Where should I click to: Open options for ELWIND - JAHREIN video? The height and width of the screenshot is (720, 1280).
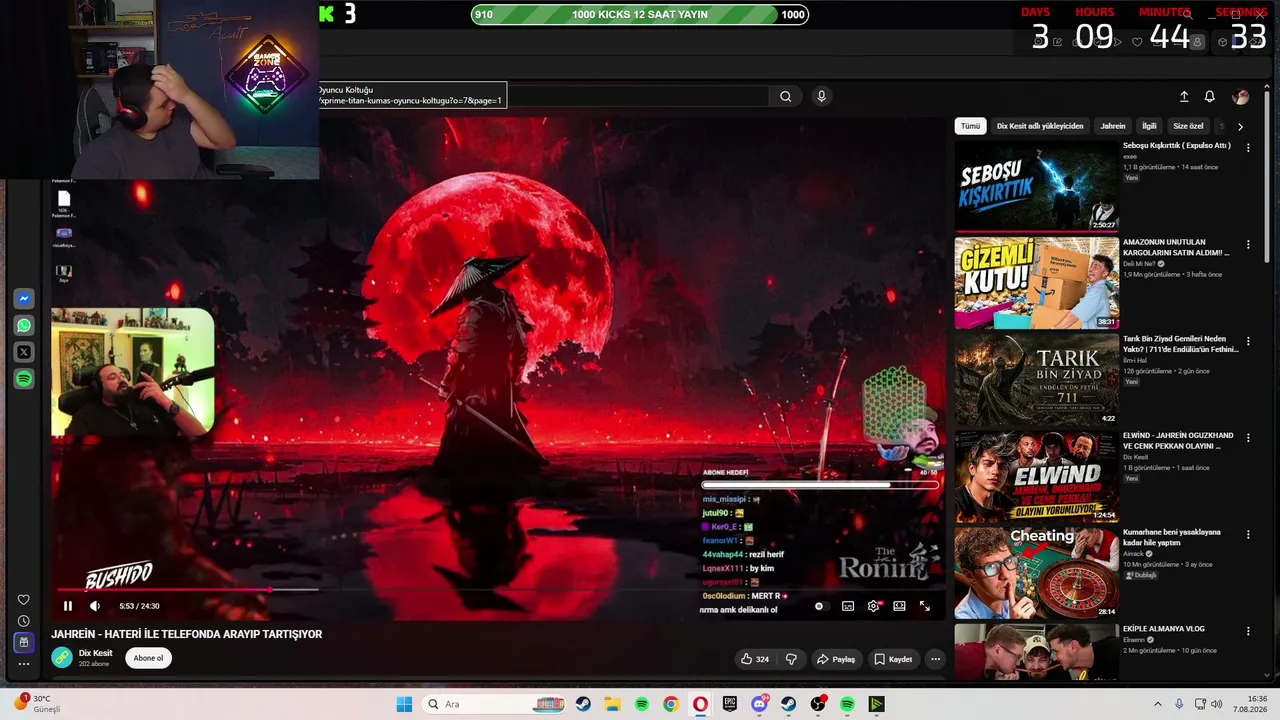(x=1248, y=437)
